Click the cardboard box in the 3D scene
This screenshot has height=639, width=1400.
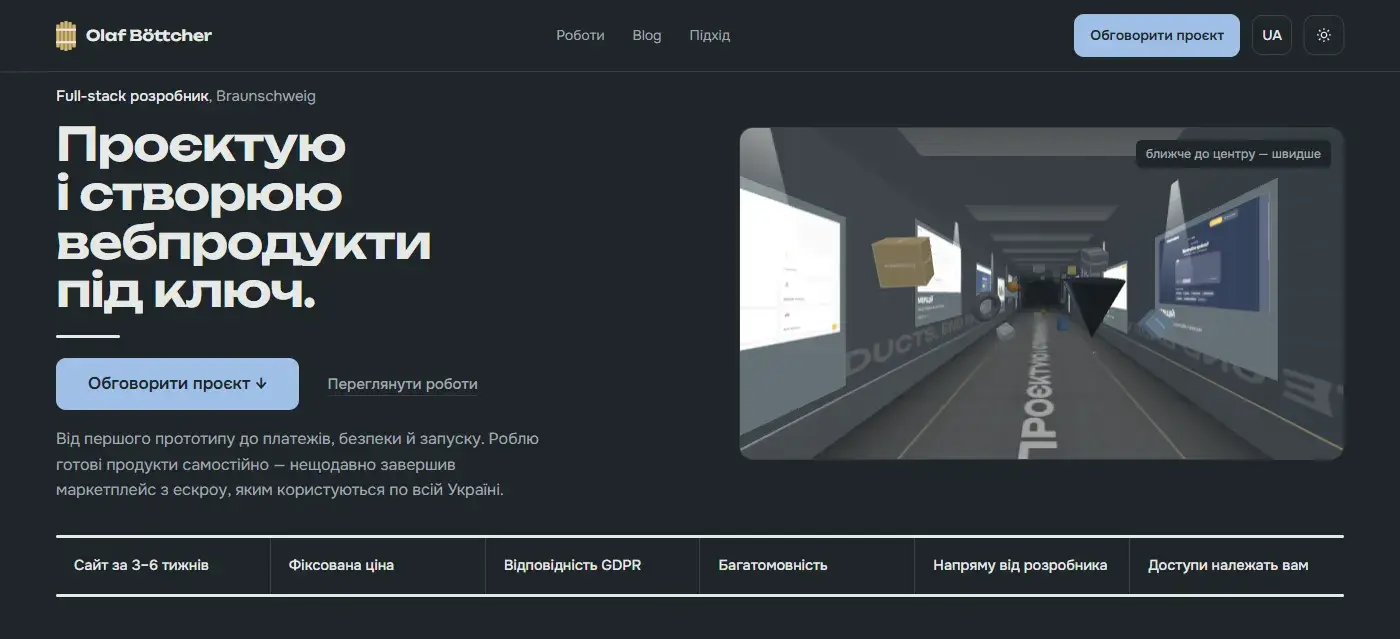[x=903, y=260]
